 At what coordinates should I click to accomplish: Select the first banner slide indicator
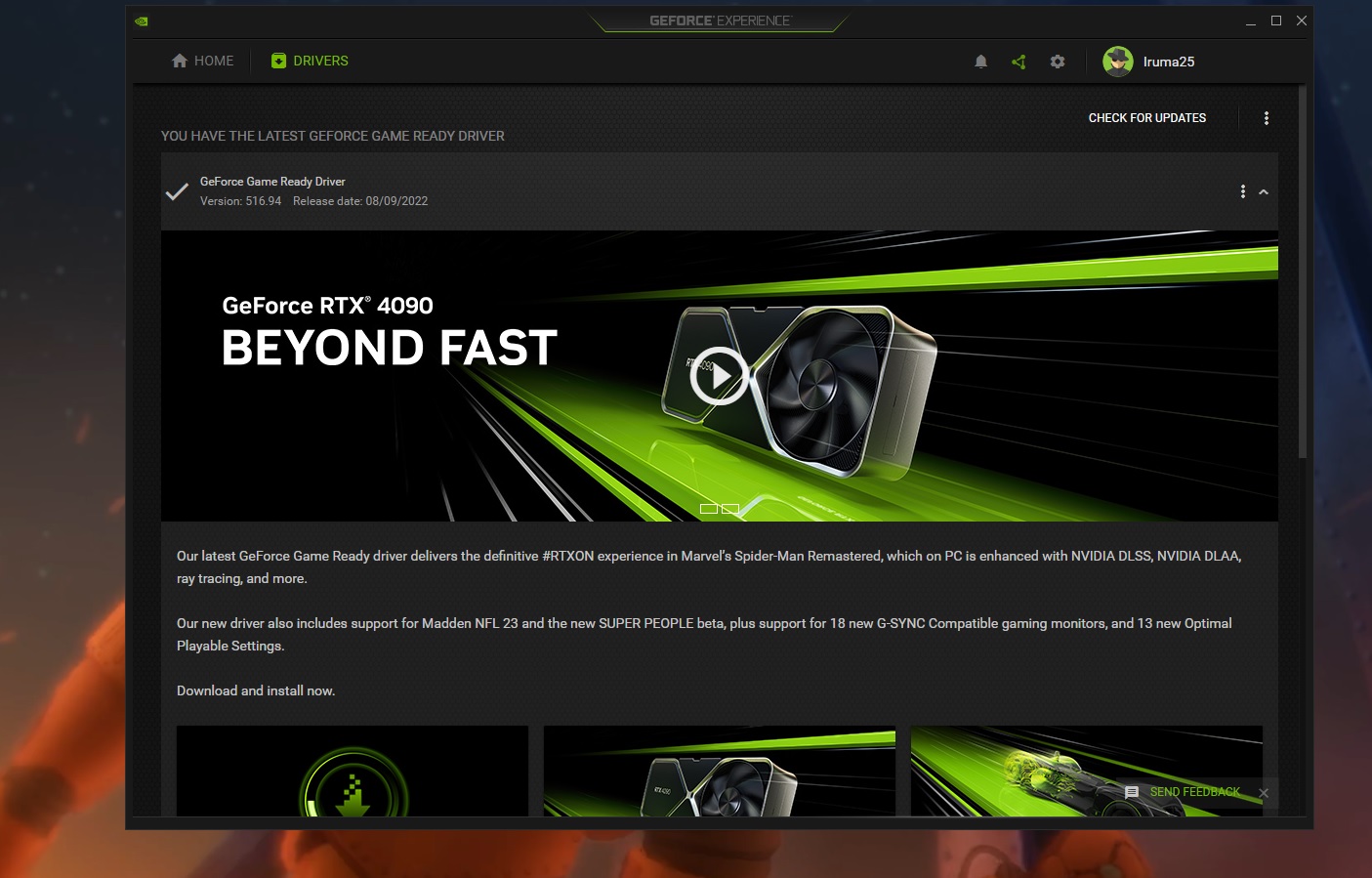pos(709,509)
